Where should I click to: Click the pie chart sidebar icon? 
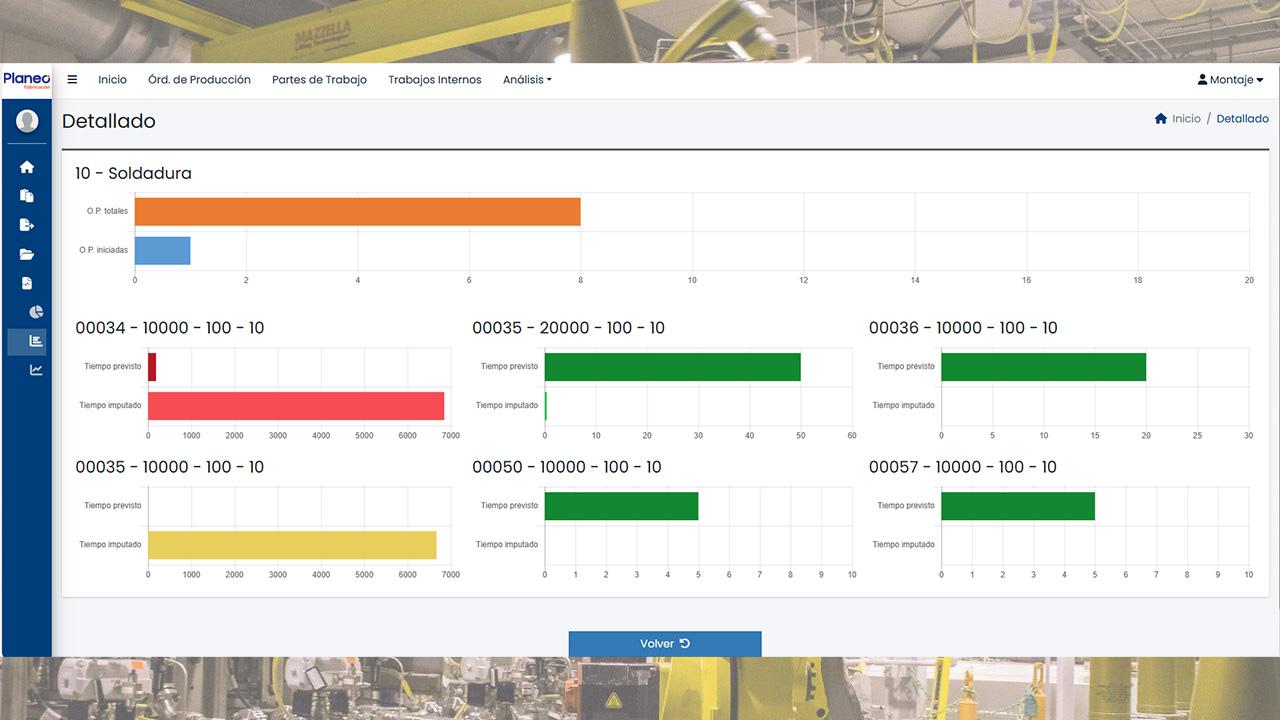coord(36,312)
